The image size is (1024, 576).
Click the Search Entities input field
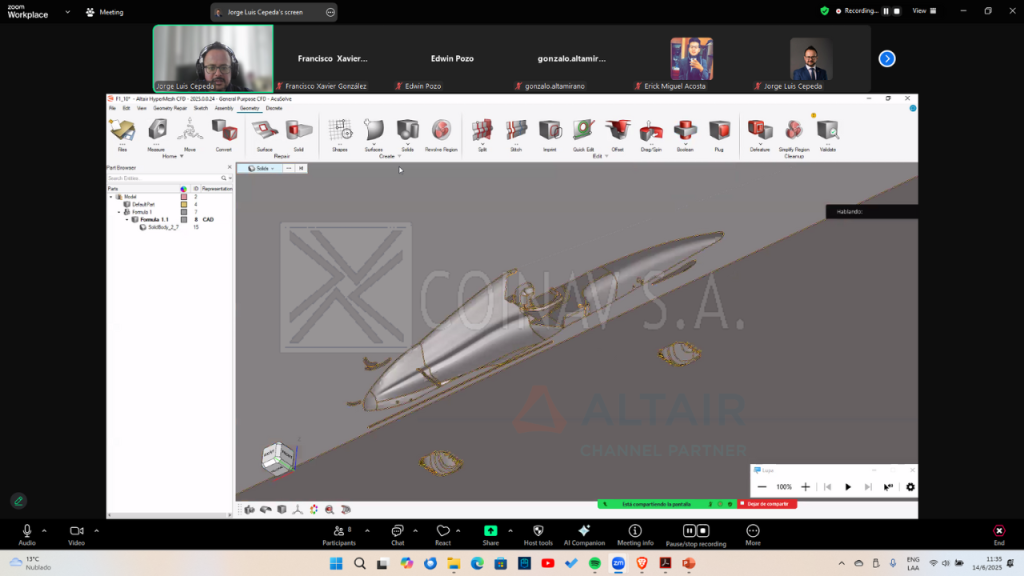click(165, 178)
